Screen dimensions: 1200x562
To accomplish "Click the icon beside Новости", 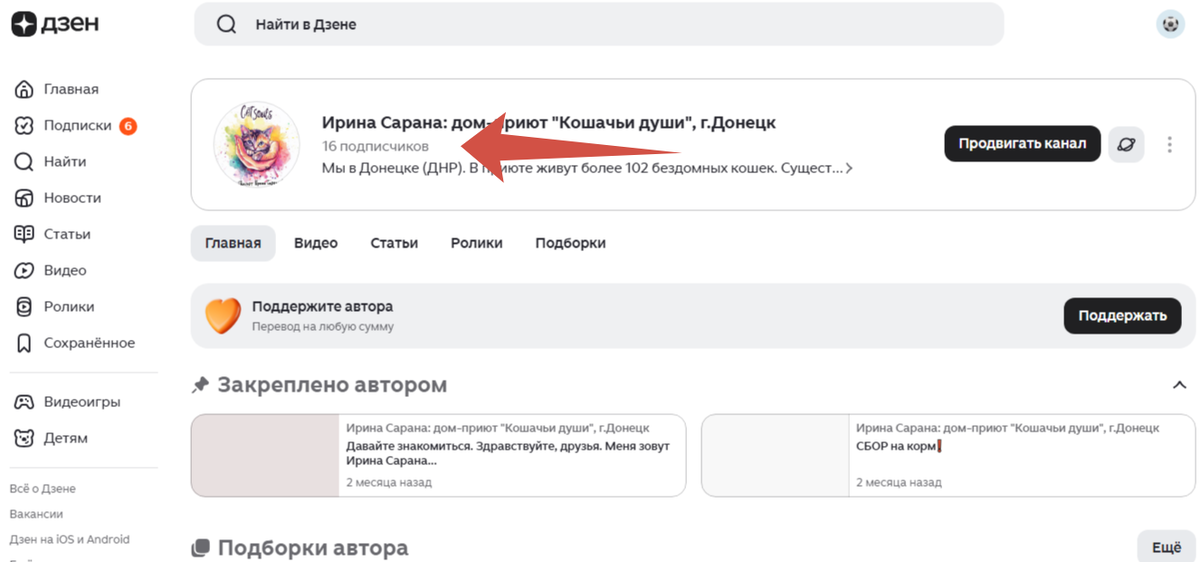I will [24, 198].
